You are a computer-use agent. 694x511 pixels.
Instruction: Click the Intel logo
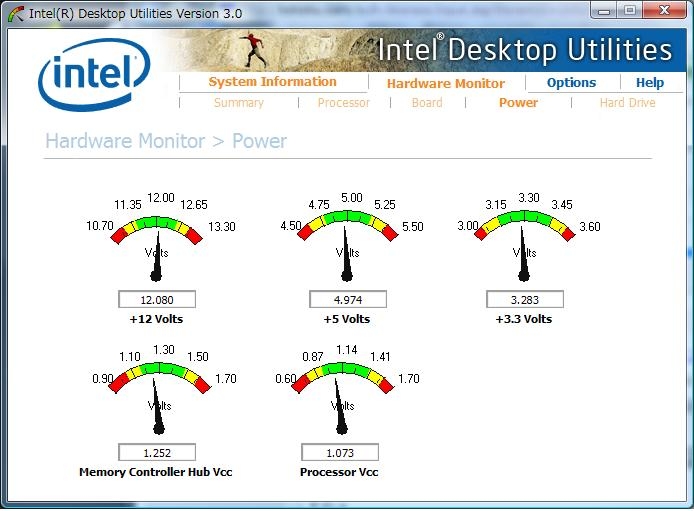point(94,74)
